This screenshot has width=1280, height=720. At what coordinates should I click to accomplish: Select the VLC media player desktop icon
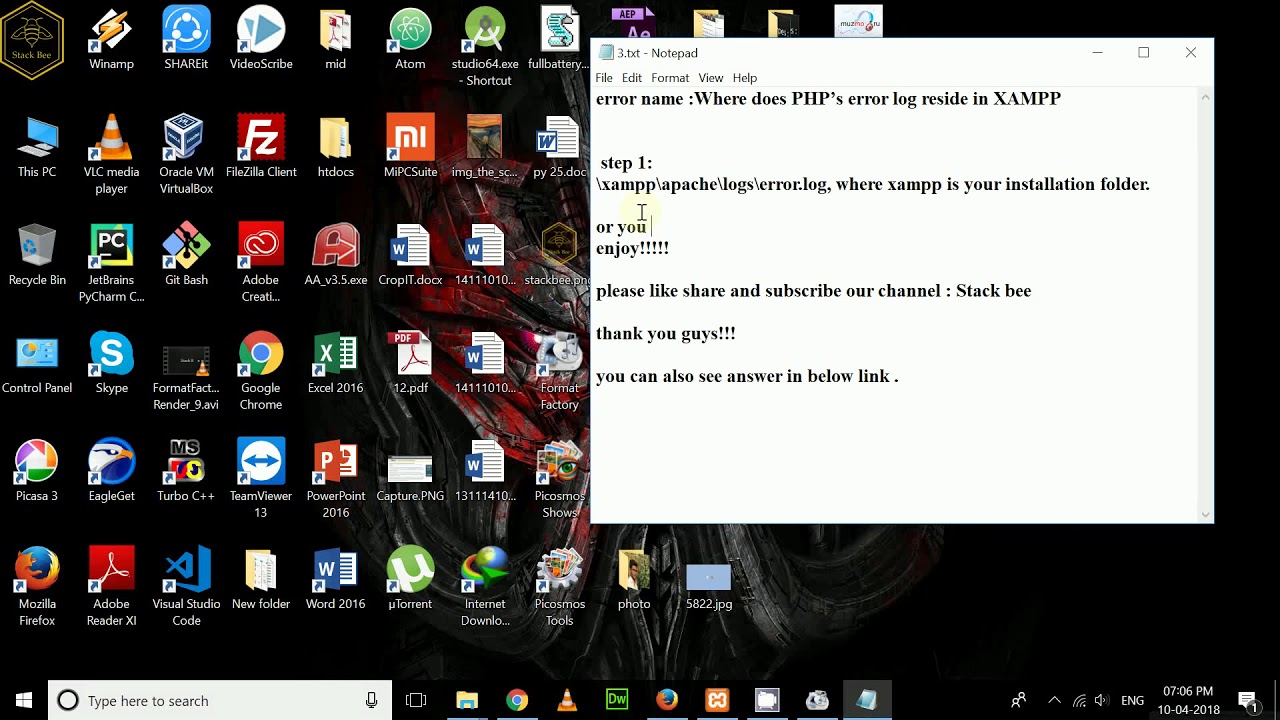[111, 154]
